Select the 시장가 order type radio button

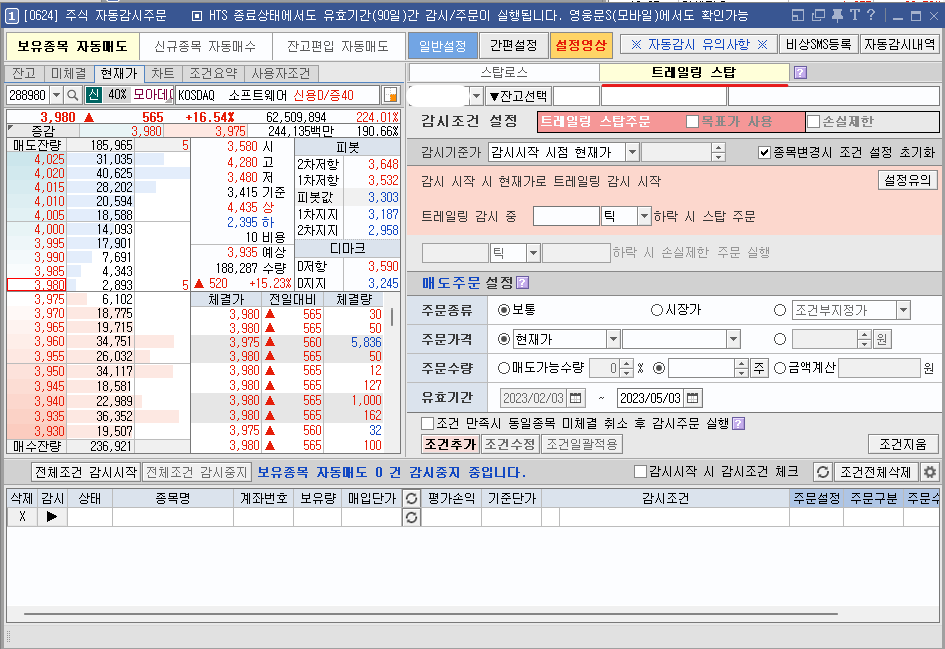pyautogui.click(x=655, y=310)
